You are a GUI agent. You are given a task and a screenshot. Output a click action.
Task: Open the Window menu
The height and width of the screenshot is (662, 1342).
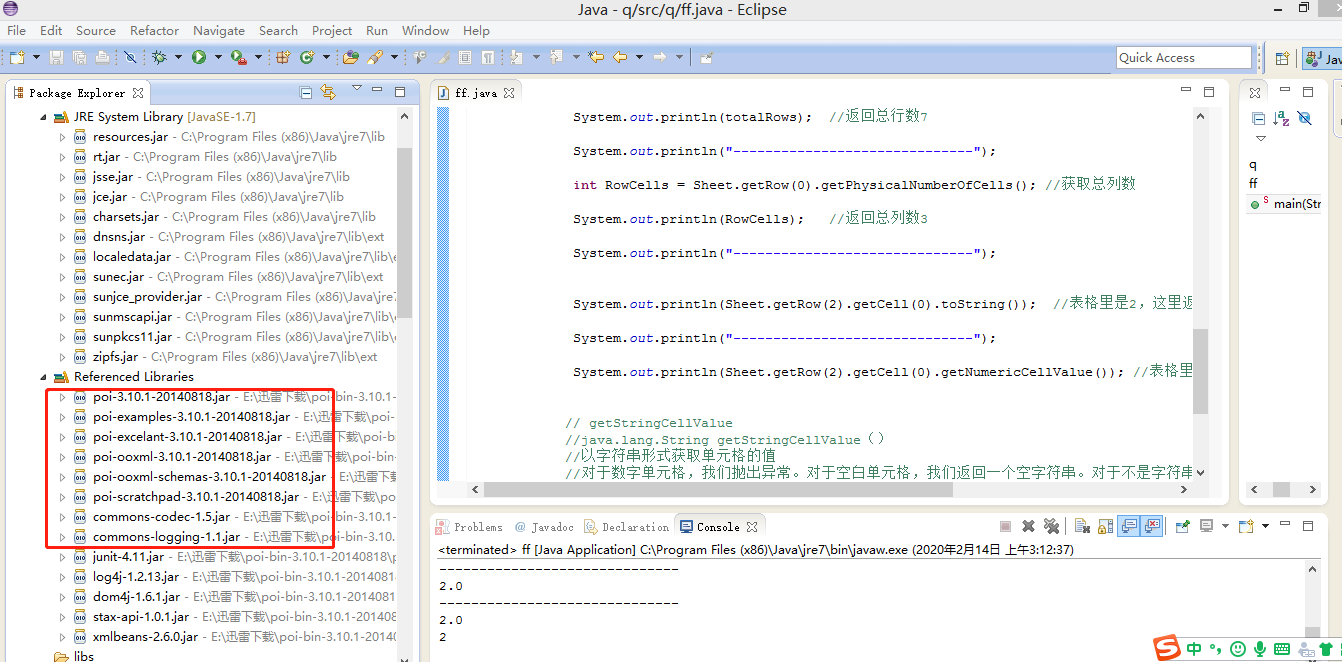pyautogui.click(x=425, y=30)
